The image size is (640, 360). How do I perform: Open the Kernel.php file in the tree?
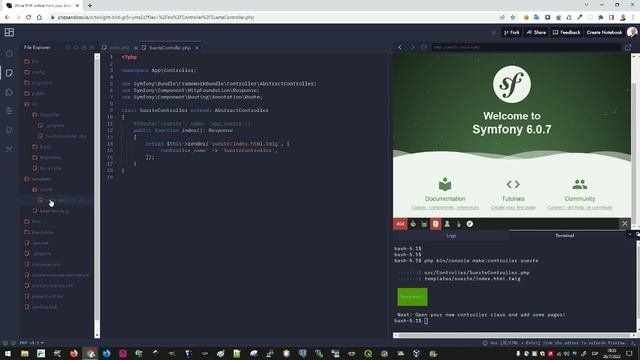[x=51, y=168]
